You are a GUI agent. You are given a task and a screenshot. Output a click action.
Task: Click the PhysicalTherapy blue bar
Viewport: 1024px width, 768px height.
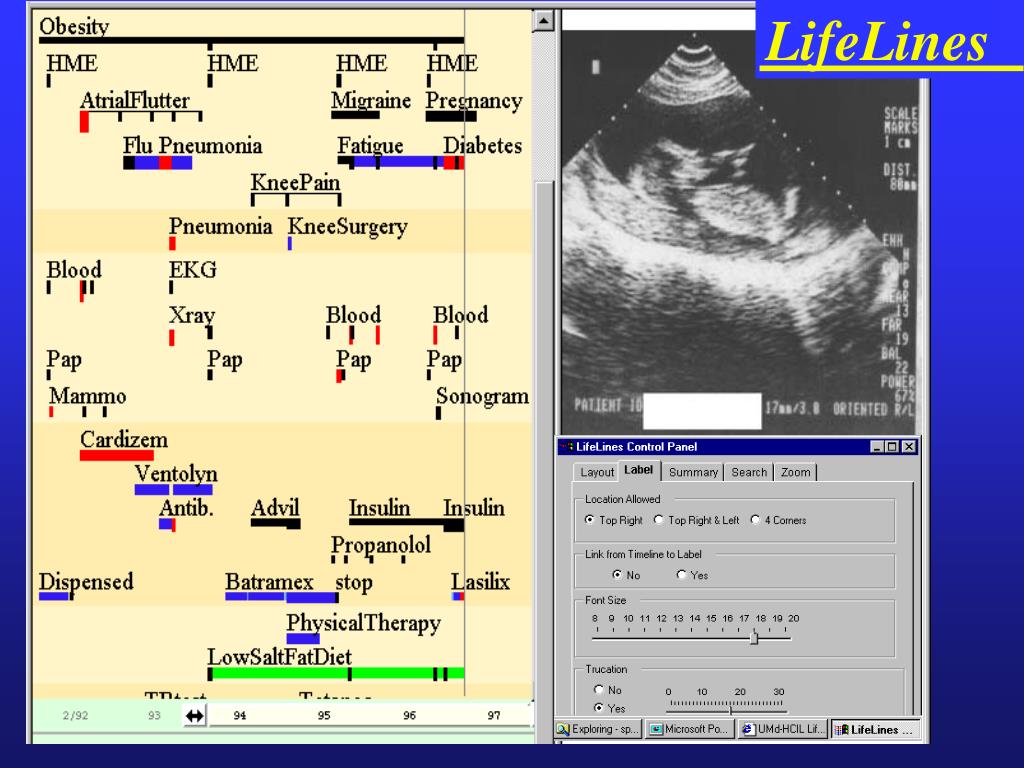point(303,639)
